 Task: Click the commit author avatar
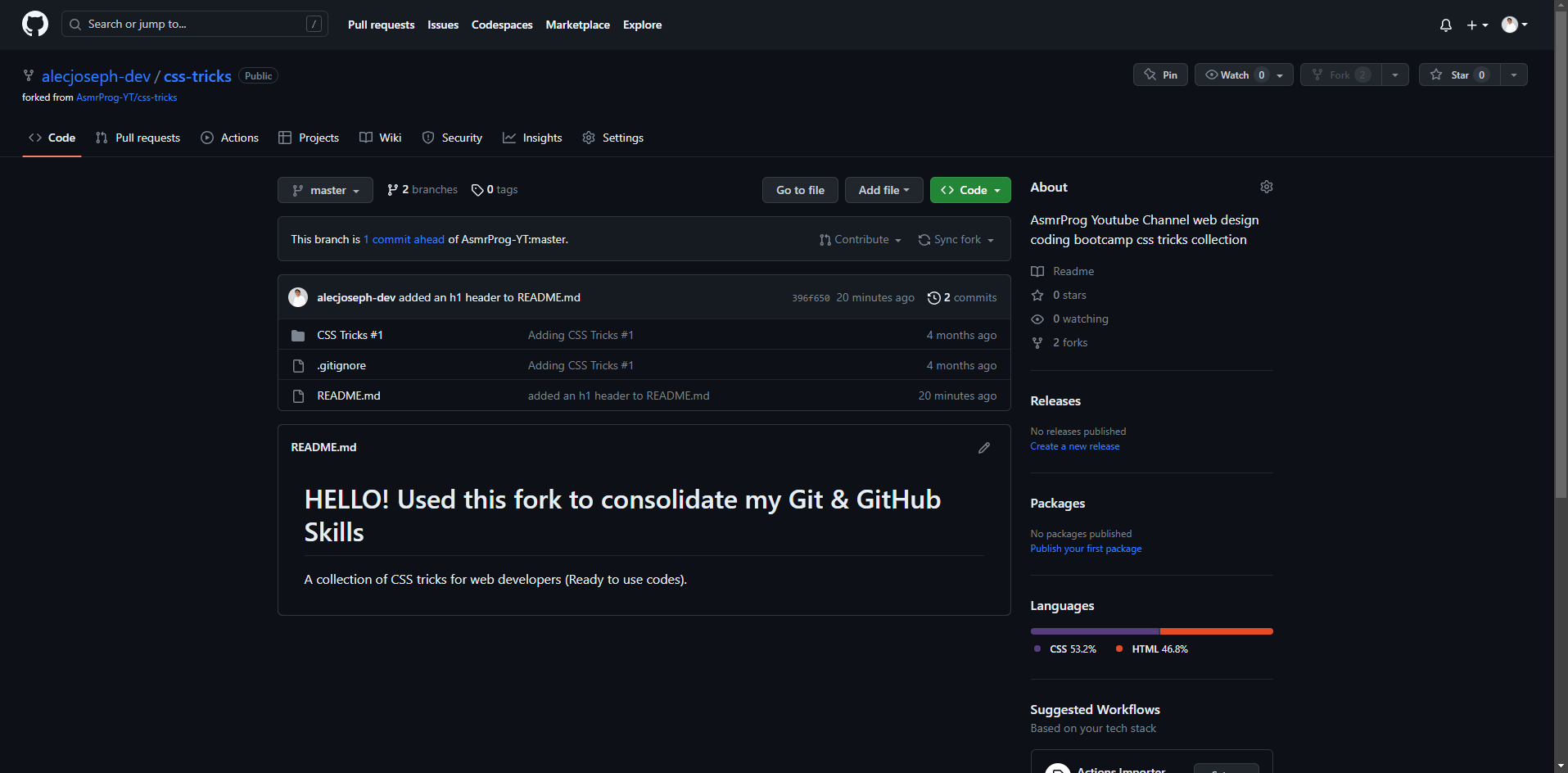pos(298,297)
